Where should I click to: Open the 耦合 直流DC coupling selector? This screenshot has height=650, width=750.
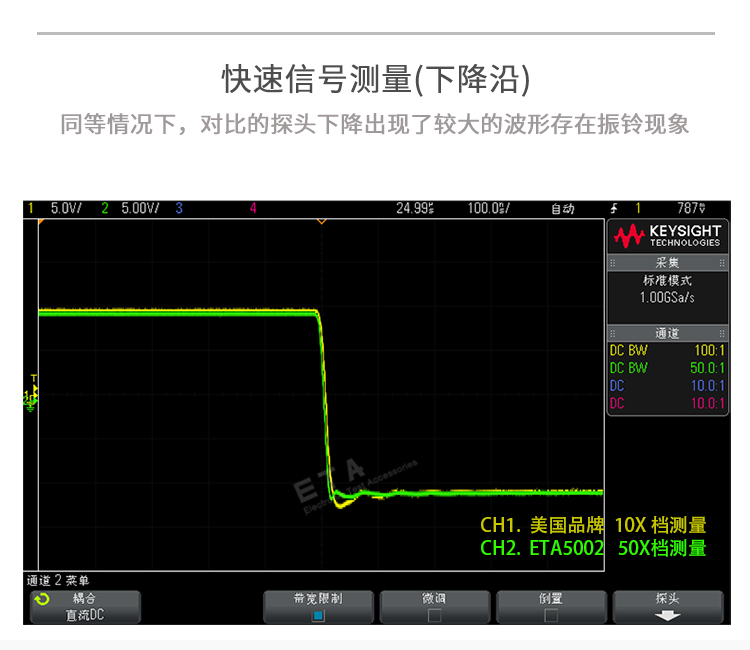86,607
